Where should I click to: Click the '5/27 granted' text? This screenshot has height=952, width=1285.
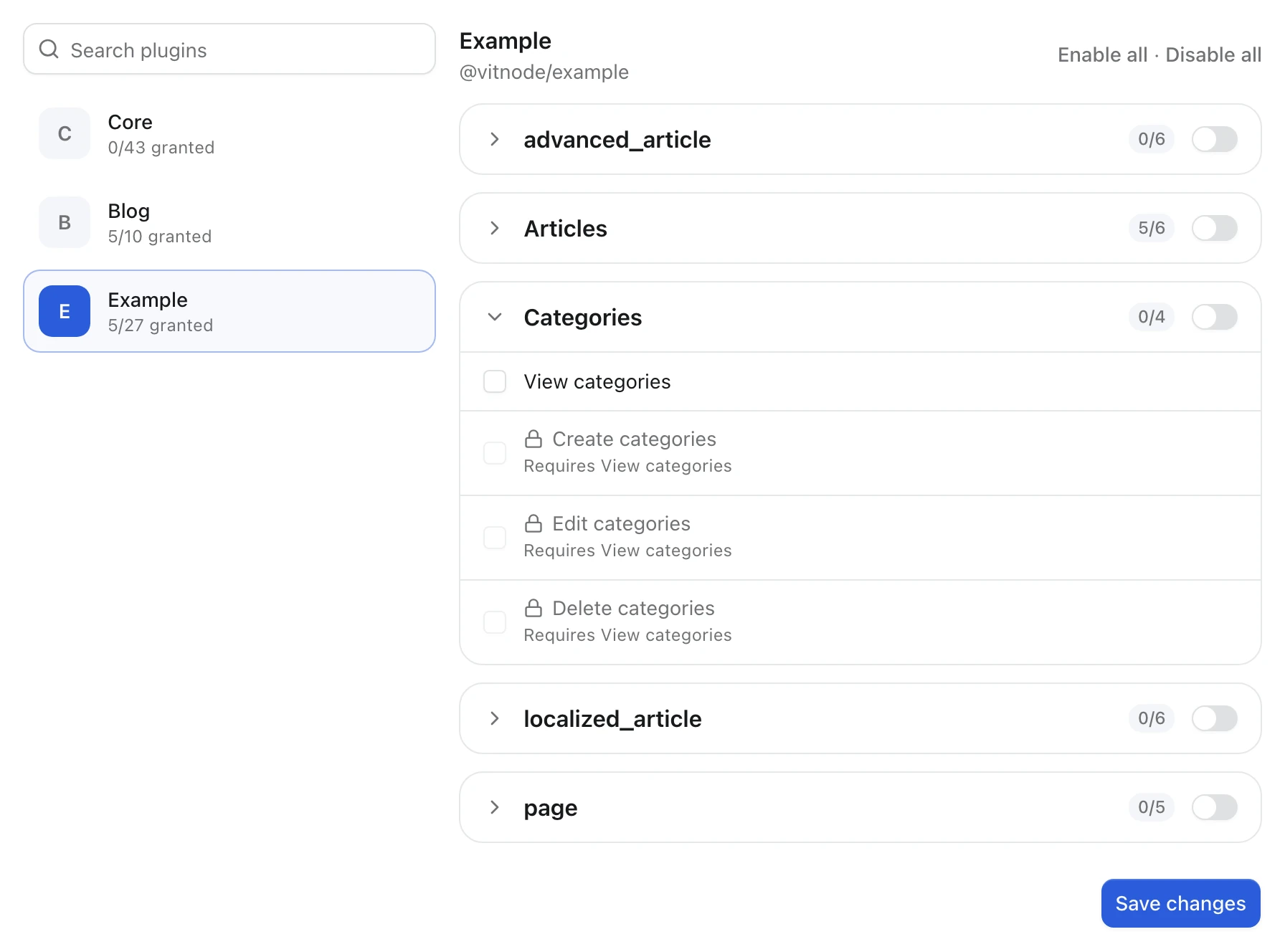click(161, 325)
